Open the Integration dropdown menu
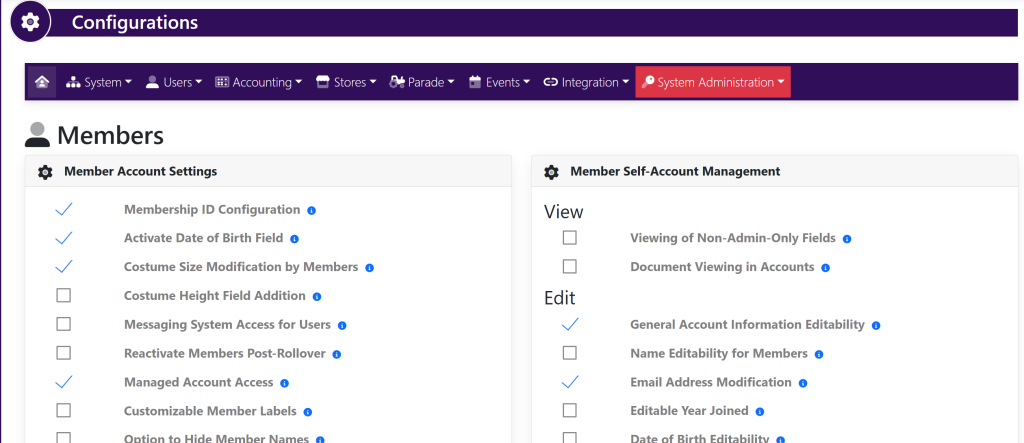The image size is (1024, 443). pyautogui.click(x=586, y=83)
